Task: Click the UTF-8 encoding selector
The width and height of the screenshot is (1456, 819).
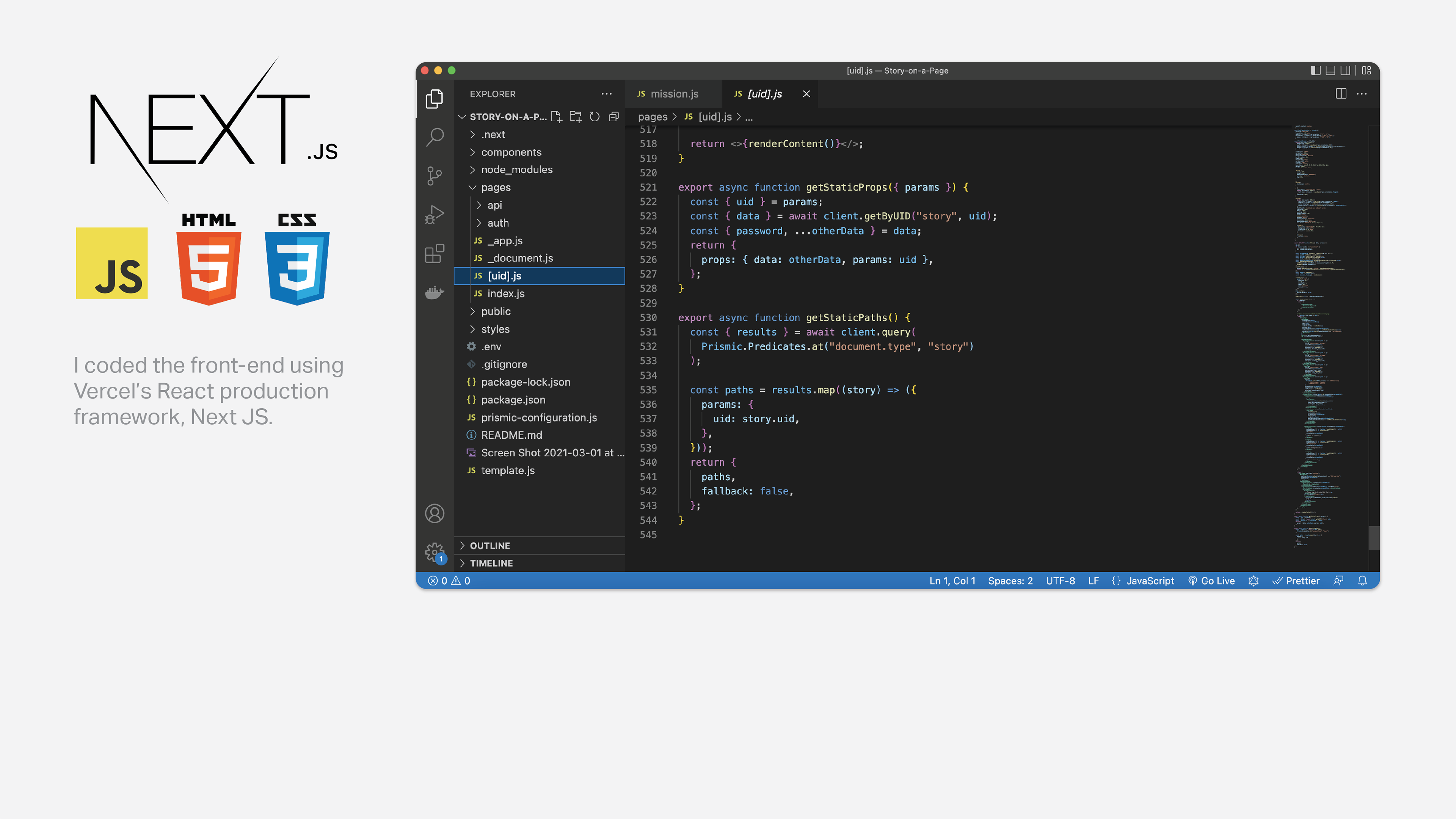Action: click(1061, 581)
